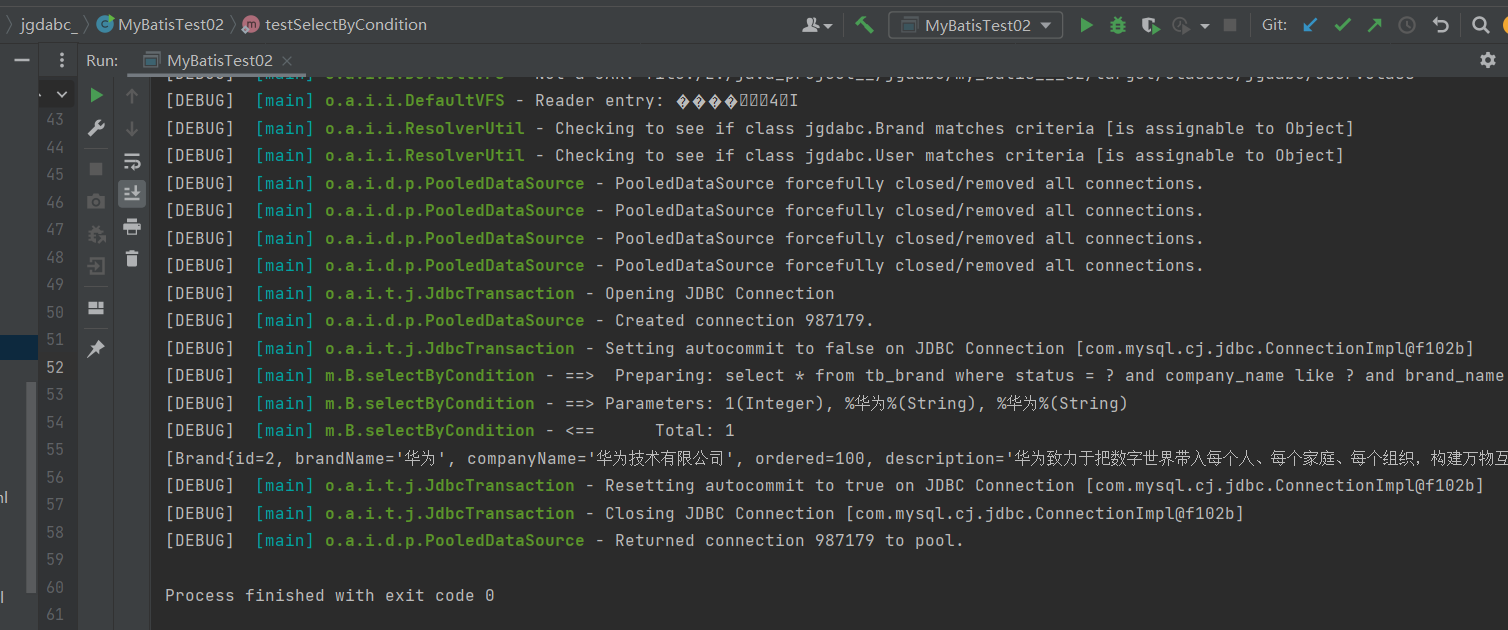Toggle soft-wrap in console
1508x630 pixels.
[132, 161]
